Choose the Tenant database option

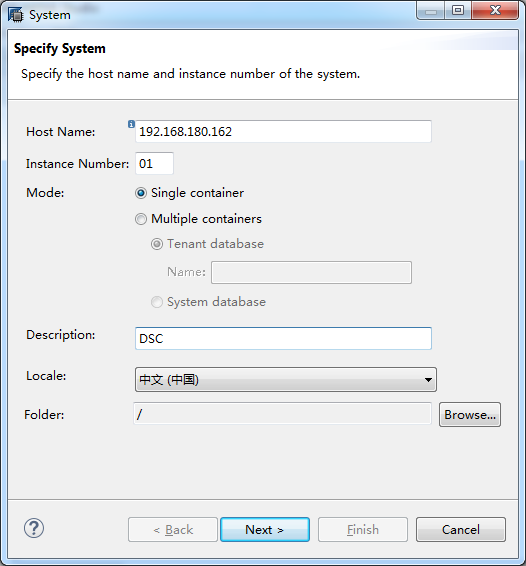(x=157, y=244)
